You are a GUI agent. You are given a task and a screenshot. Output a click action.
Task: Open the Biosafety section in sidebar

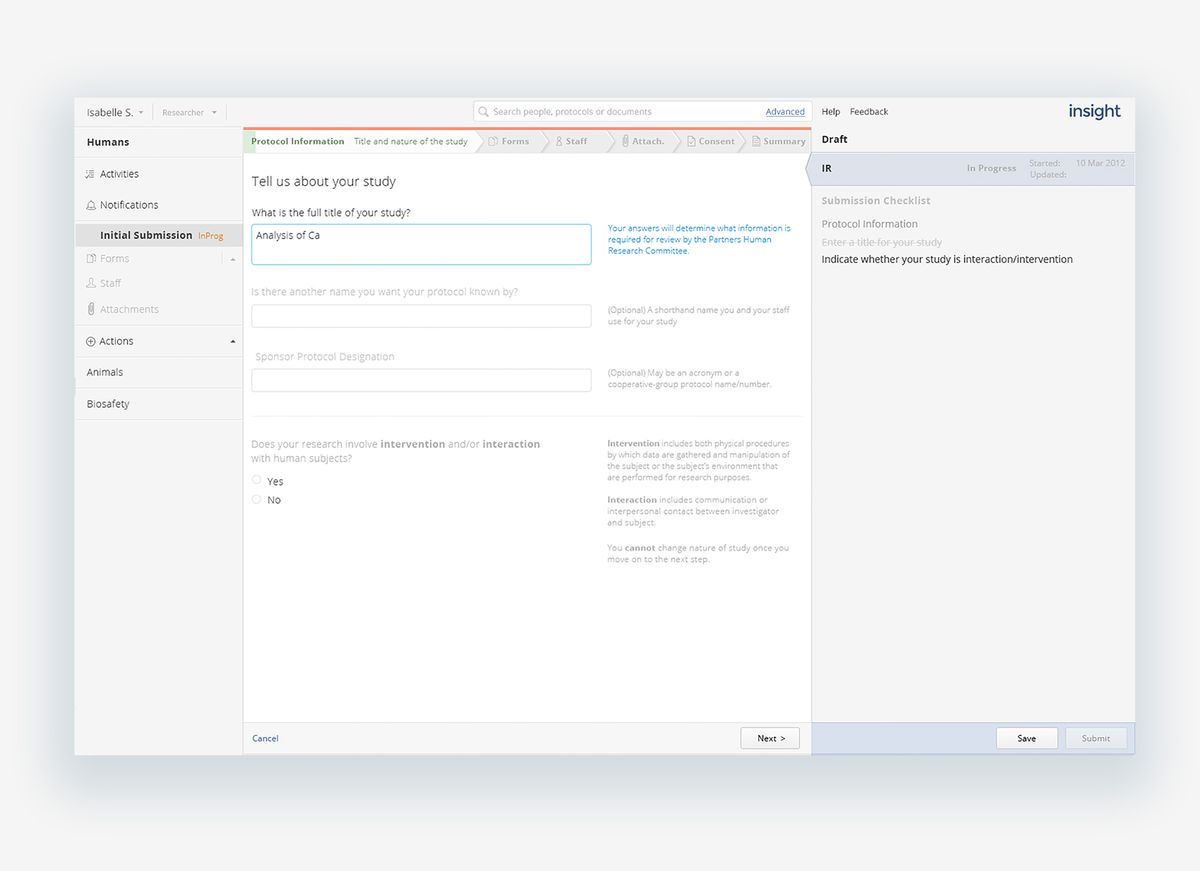tap(158, 404)
